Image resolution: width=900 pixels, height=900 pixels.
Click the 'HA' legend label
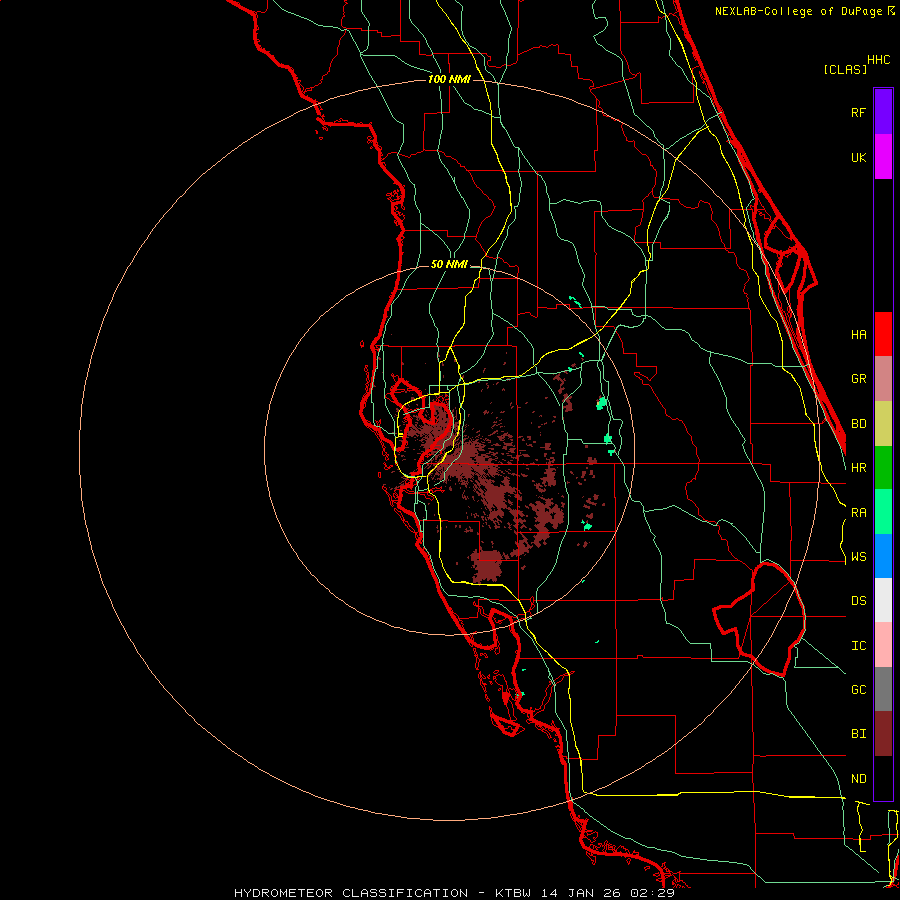[858, 335]
